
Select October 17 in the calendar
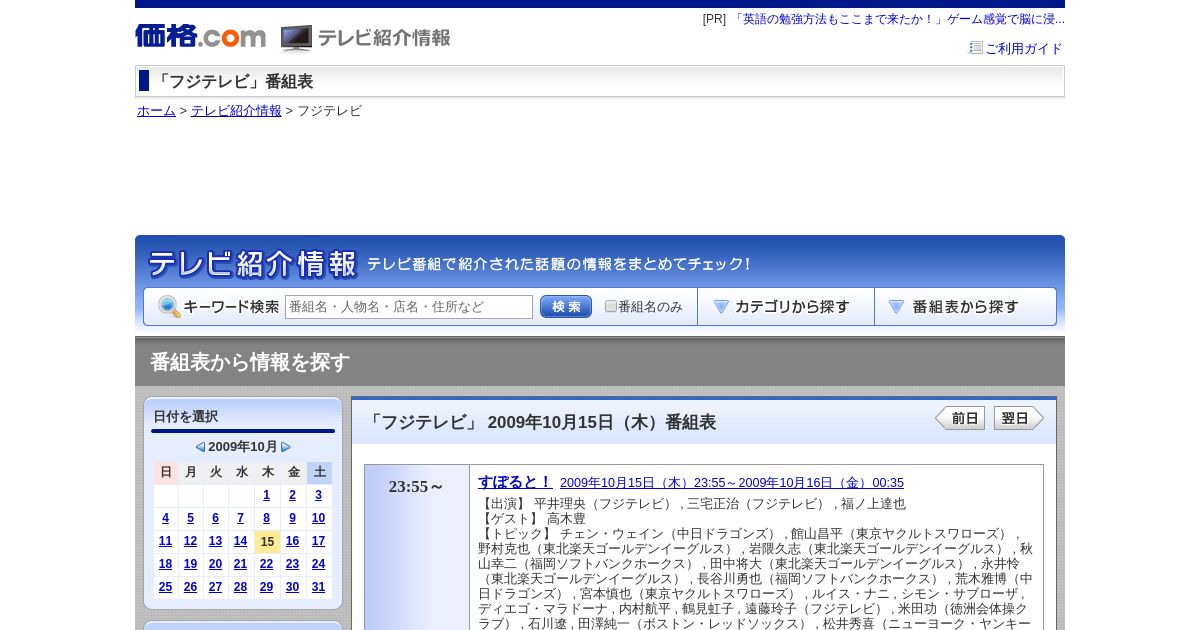point(319,541)
